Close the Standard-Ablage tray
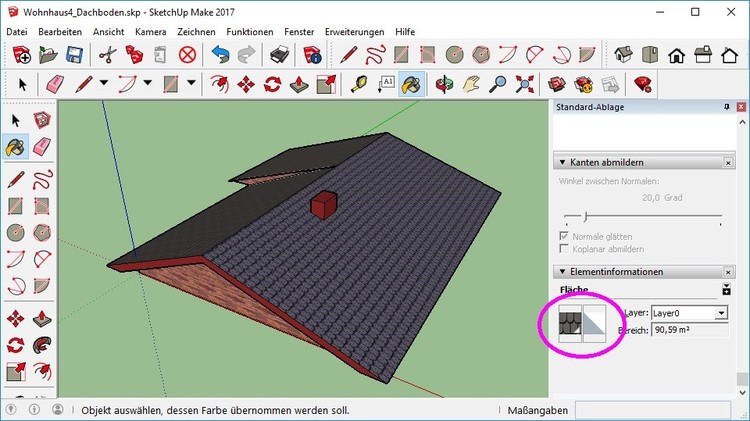 tap(741, 107)
